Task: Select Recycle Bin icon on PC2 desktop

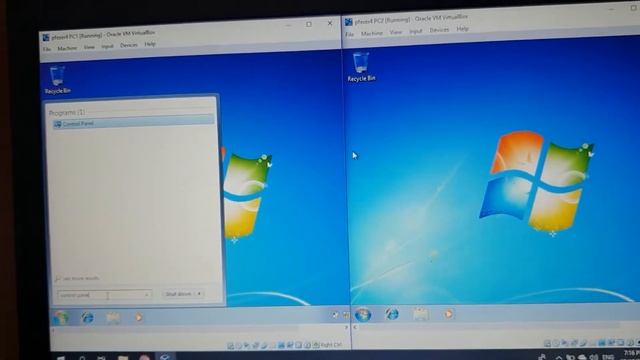Action: coord(361,67)
